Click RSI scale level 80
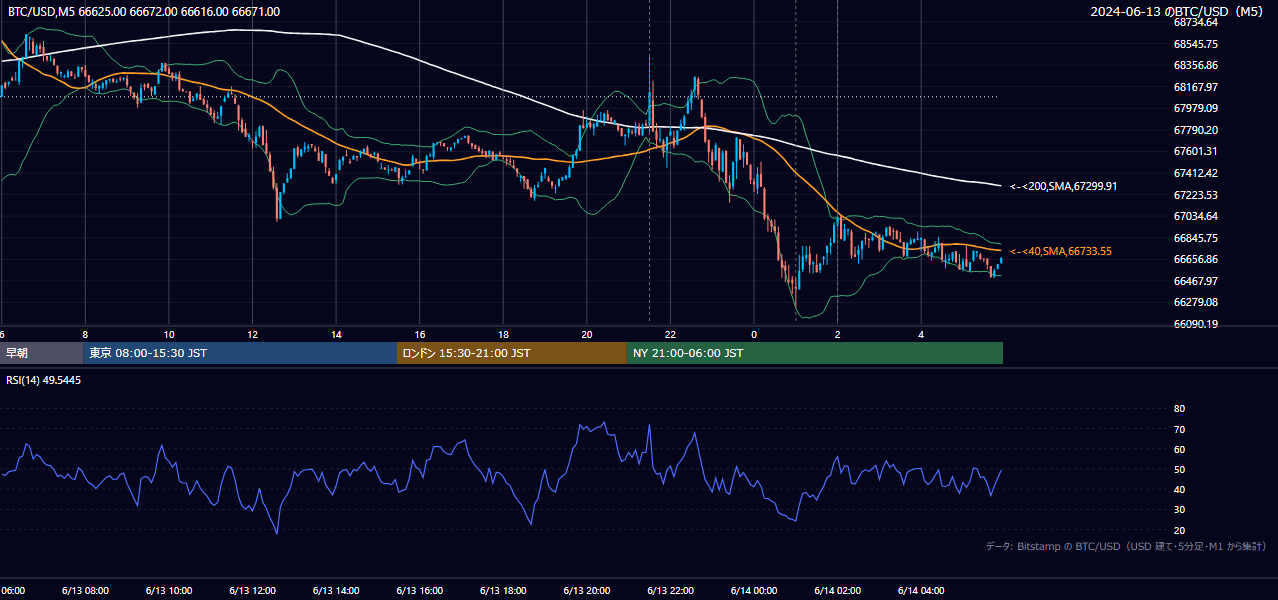The width and height of the screenshot is (1278, 600). (x=1179, y=409)
